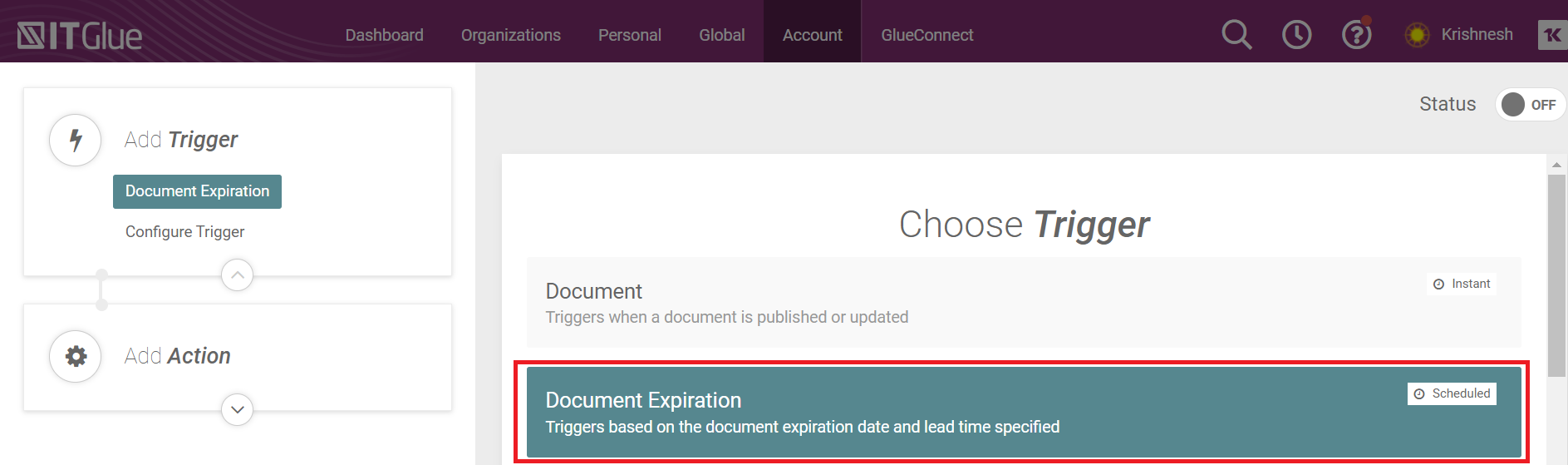Screen dimensions: 1568x465
Task: Open the help question mark icon
Action: click(1356, 34)
